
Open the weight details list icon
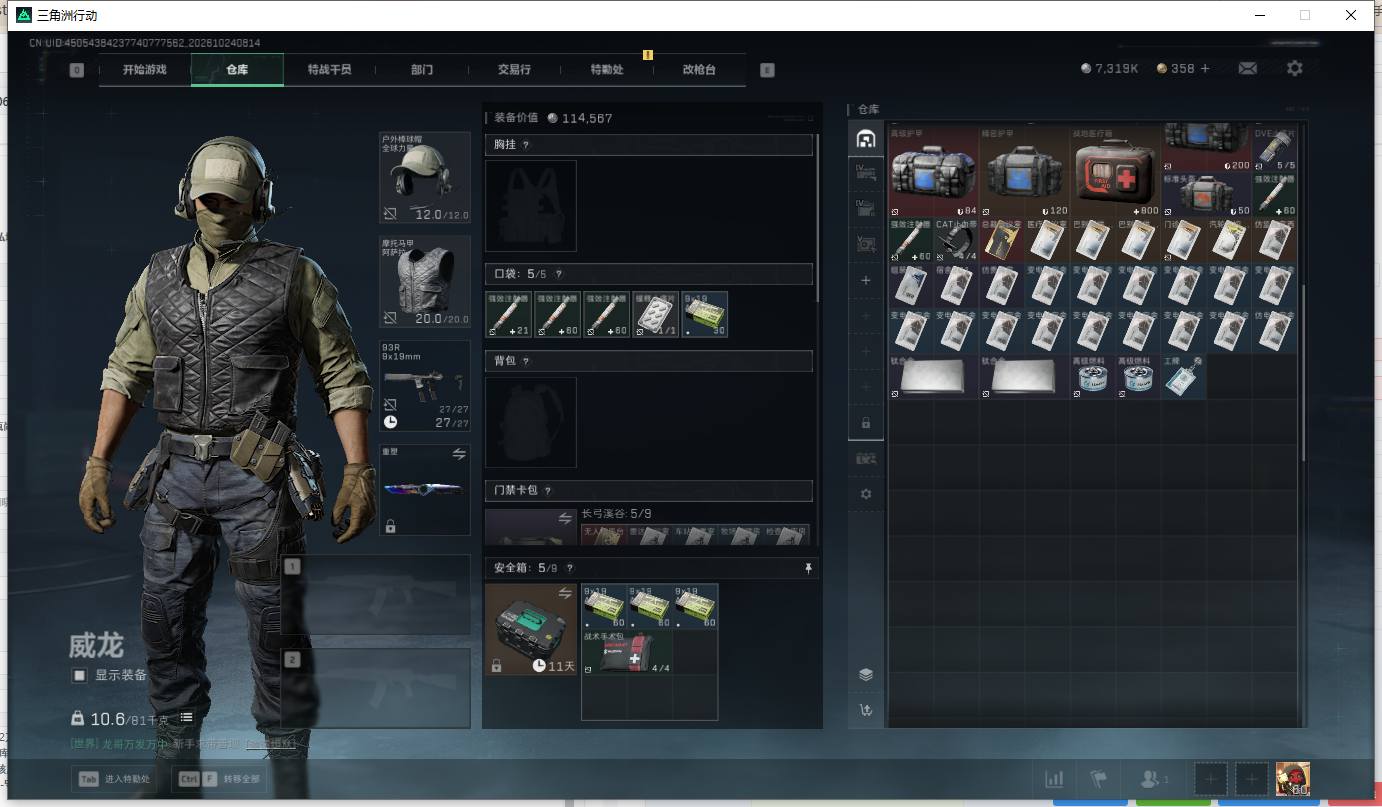click(186, 718)
